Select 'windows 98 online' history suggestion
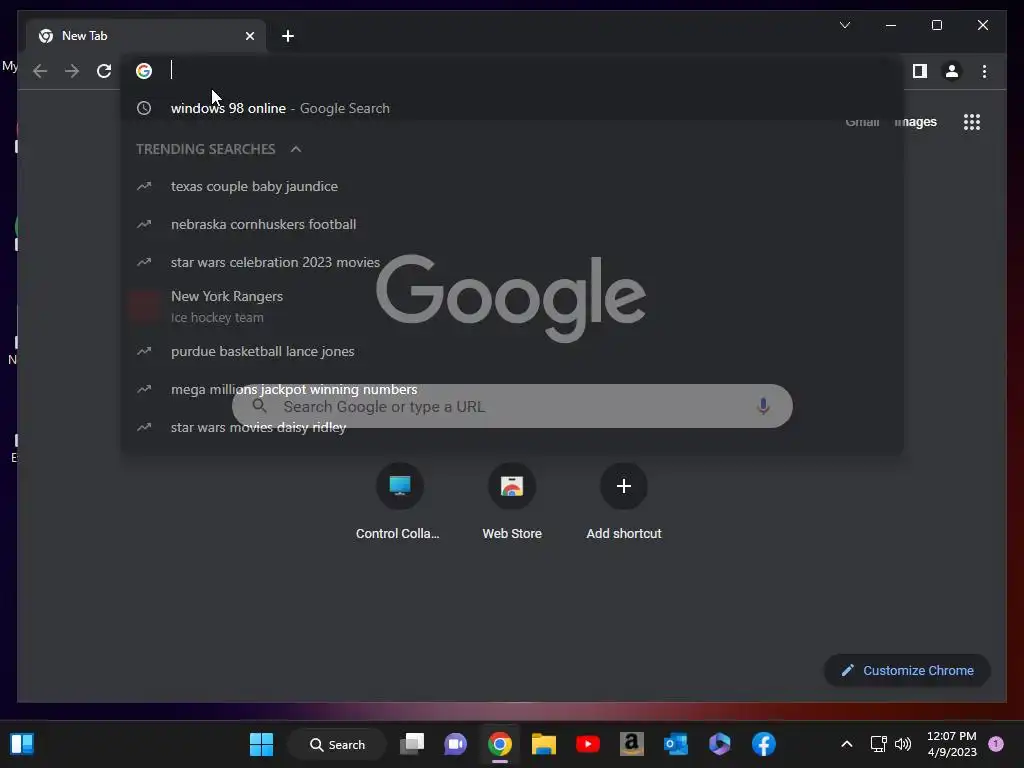The height and width of the screenshot is (768, 1024). tap(513, 108)
